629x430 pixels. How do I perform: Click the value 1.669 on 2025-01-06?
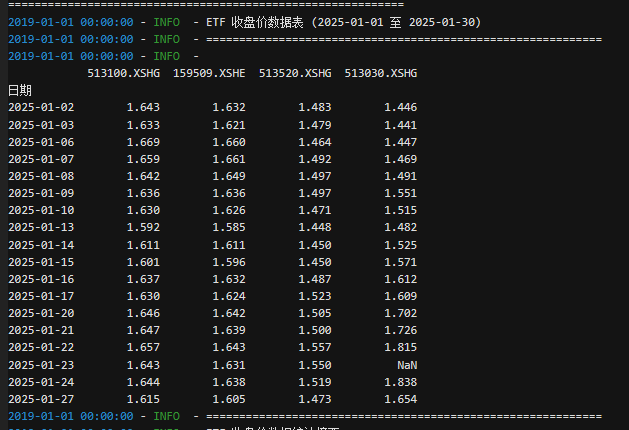(143, 142)
